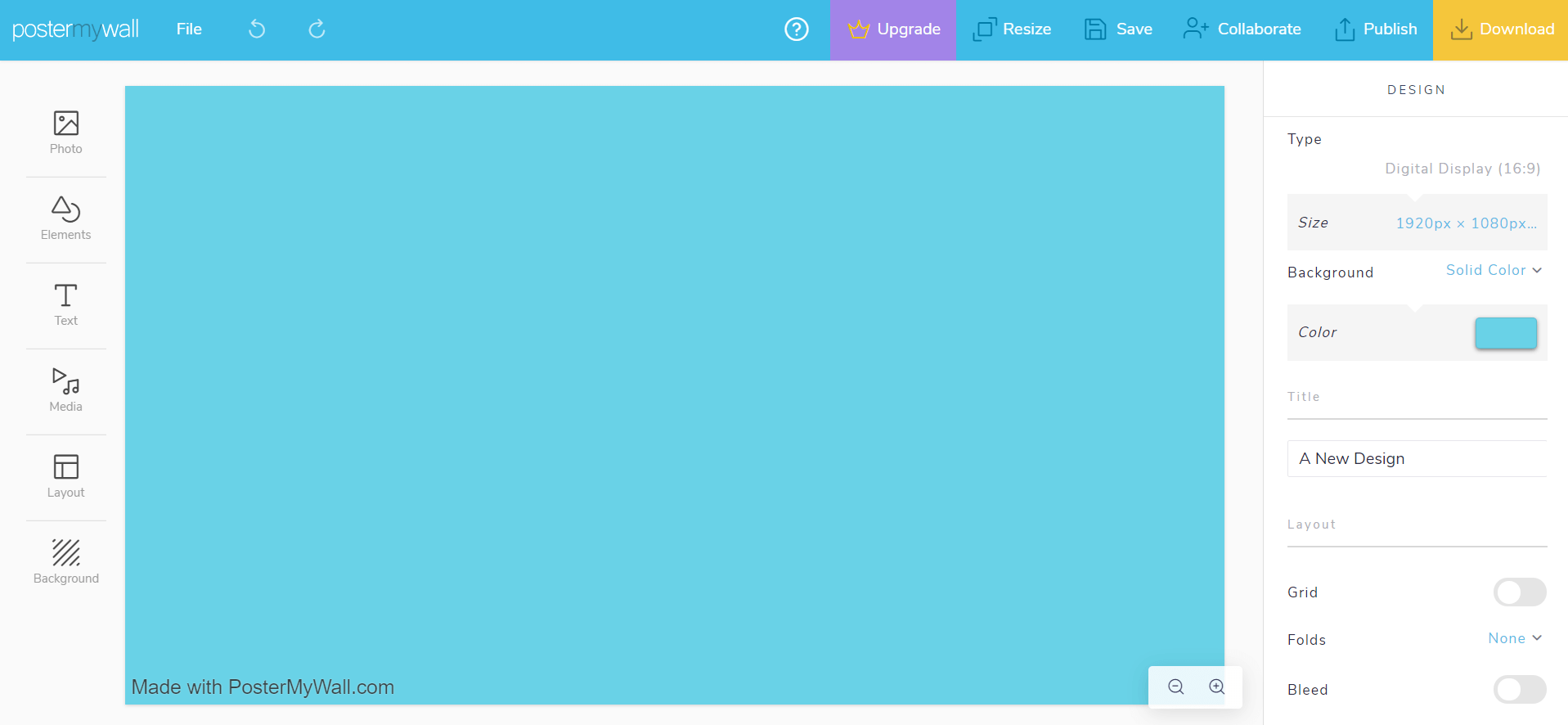Image resolution: width=1568 pixels, height=725 pixels.
Task: Open the Layout tool in sidebar
Action: pyautogui.click(x=65, y=477)
